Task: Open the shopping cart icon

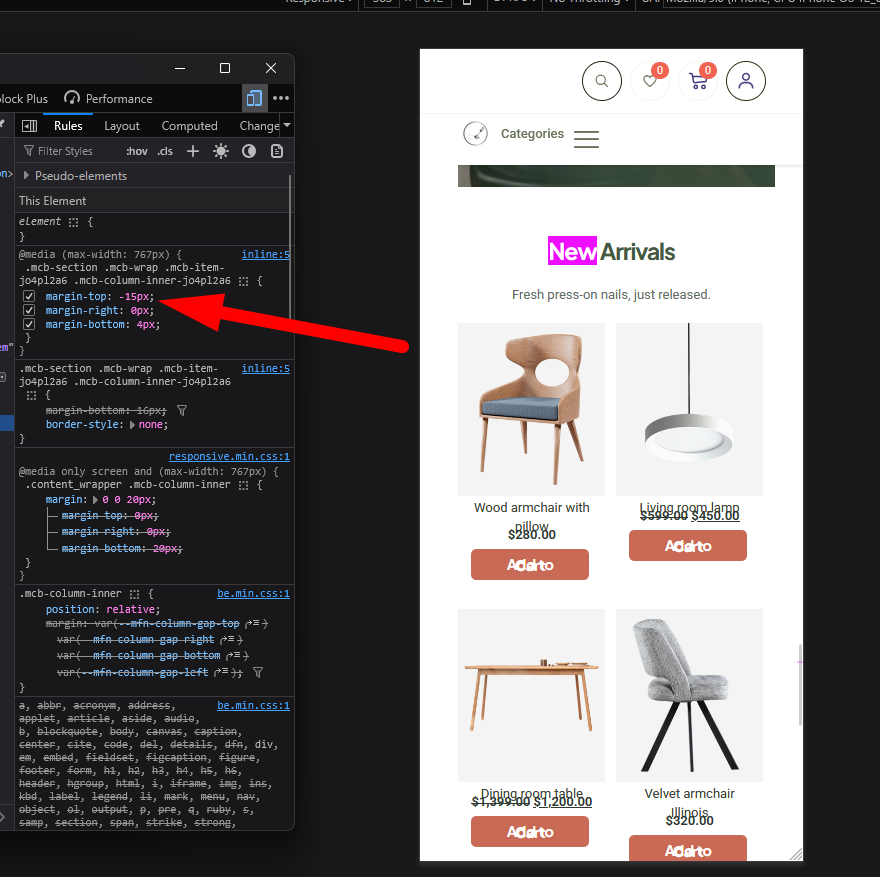Action: 698,82
